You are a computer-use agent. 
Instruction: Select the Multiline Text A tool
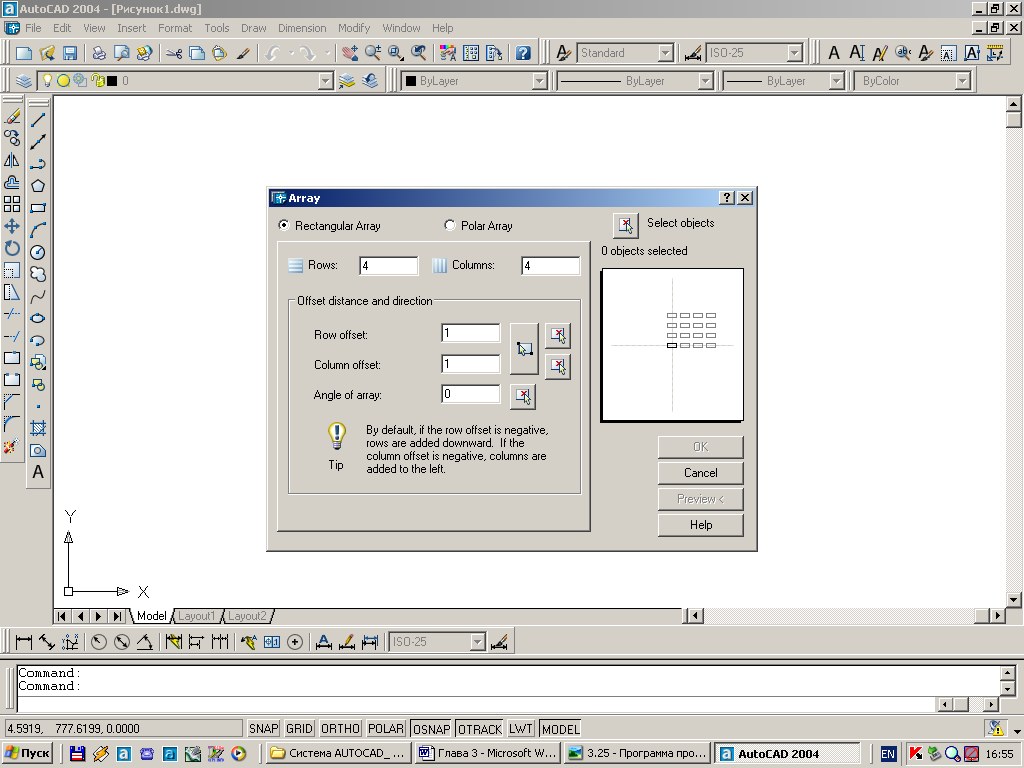[x=38, y=472]
